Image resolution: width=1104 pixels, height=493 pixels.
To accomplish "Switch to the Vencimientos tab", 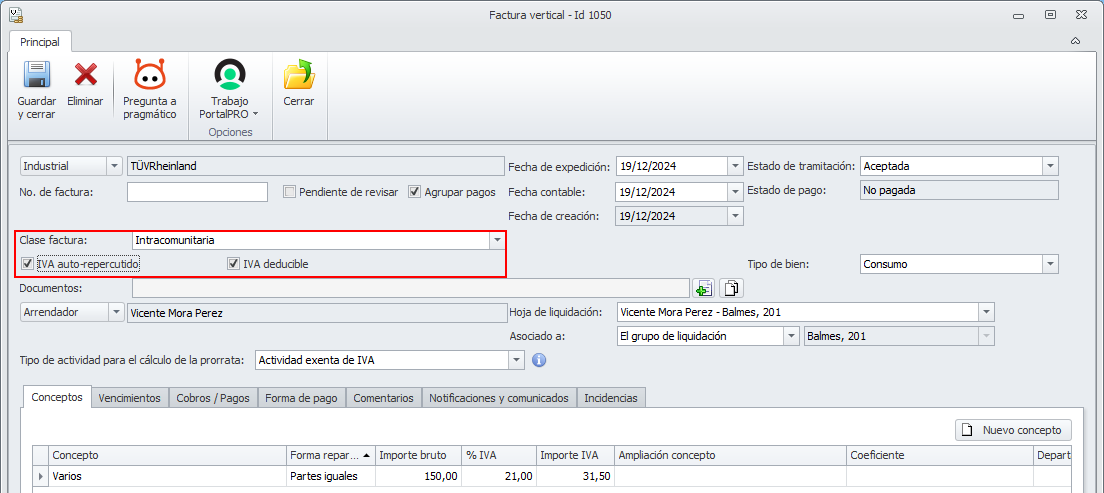I will coord(130,398).
